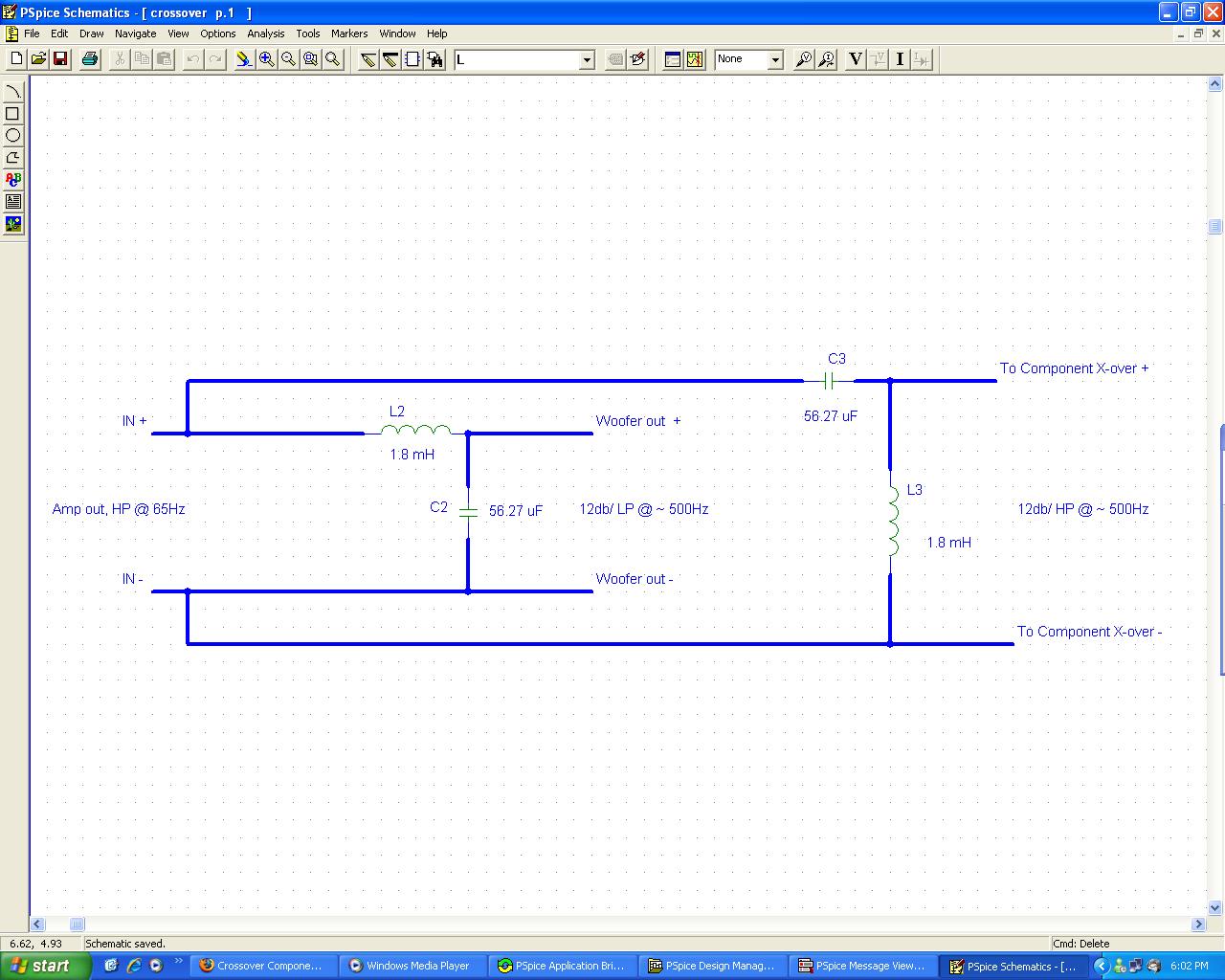Place a Voltage/Level Marker
1225x980 pixels.
(x=804, y=59)
